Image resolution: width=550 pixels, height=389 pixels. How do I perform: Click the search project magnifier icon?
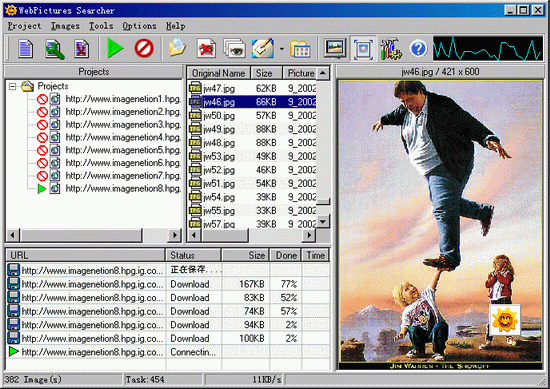[x=54, y=49]
